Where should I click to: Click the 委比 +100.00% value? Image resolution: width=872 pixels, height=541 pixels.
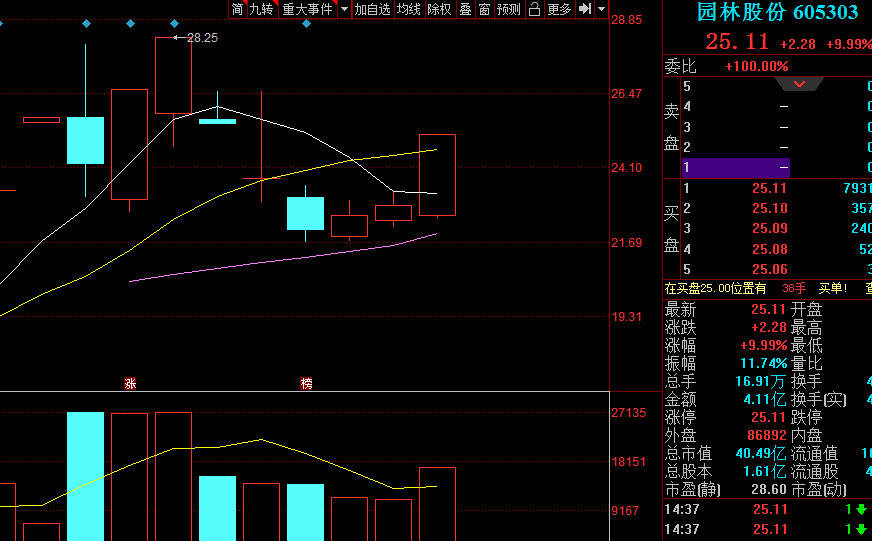click(x=757, y=67)
